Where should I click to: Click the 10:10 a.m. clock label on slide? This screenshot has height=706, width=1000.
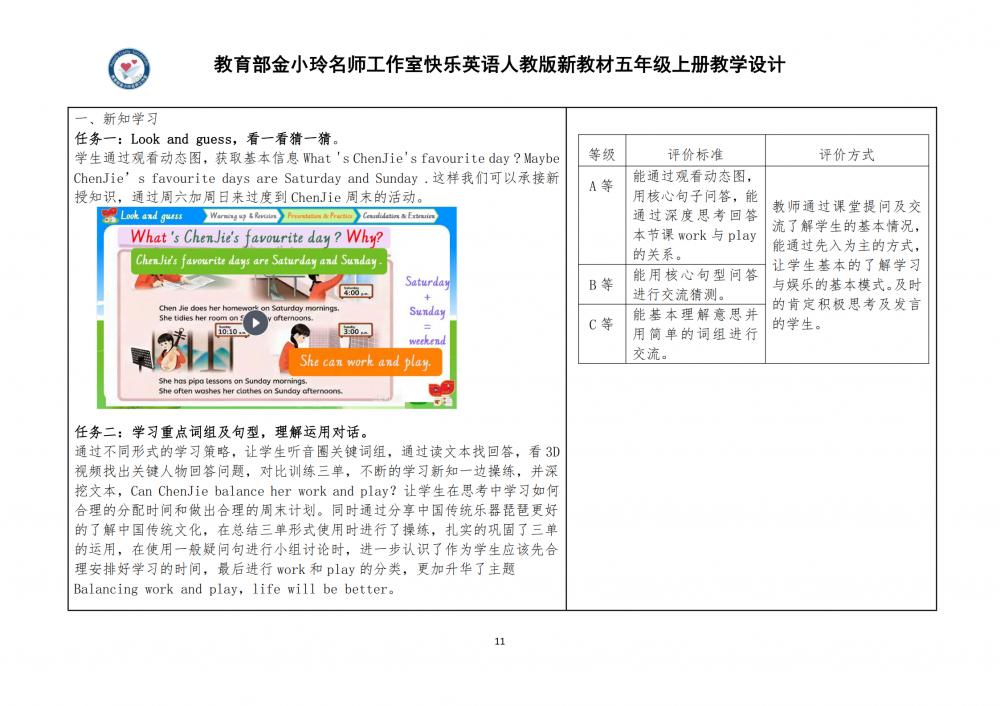pos(232,330)
